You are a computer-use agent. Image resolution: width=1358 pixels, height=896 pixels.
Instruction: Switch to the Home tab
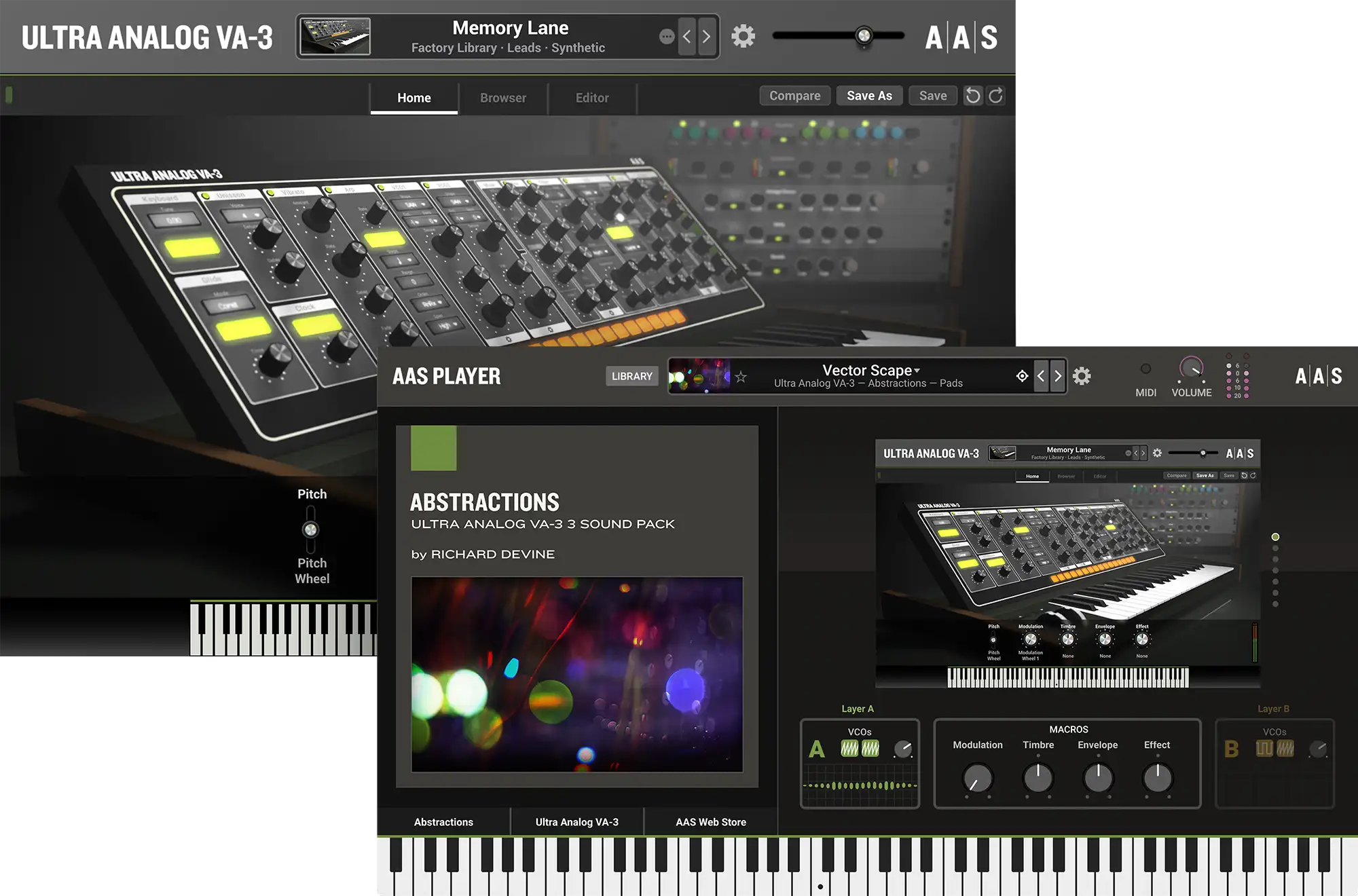click(x=414, y=98)
